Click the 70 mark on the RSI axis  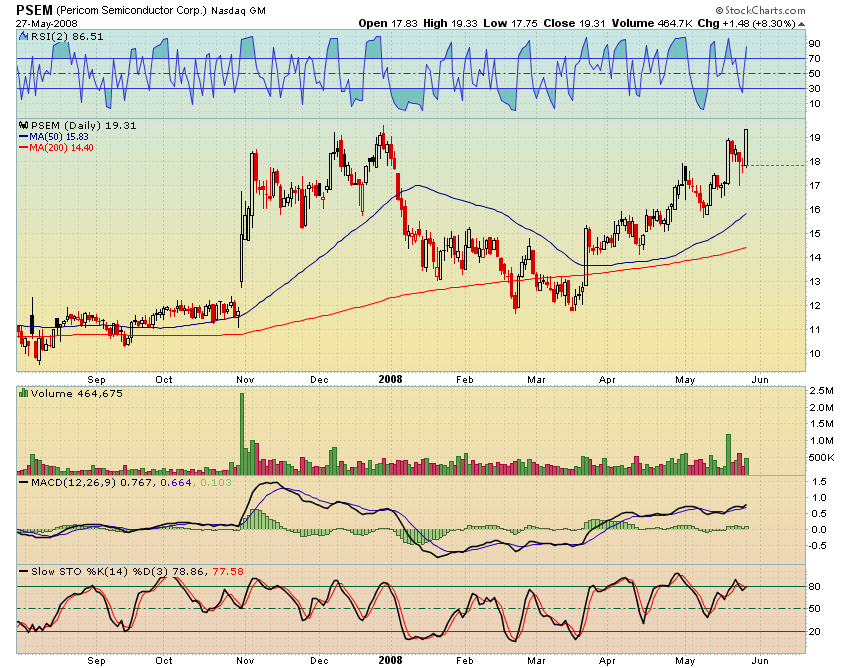(814, 59)
